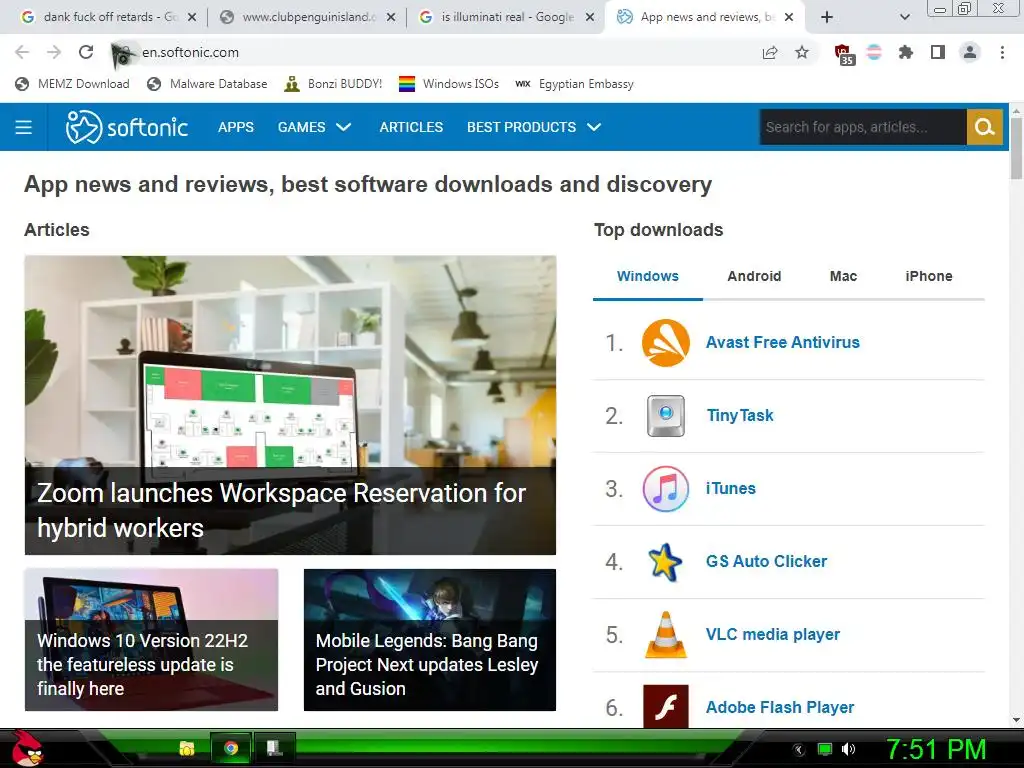Open the Zoom Workspace Reservation article
This screenshot has width=1024, height=768.
click(x=290, y=405)
